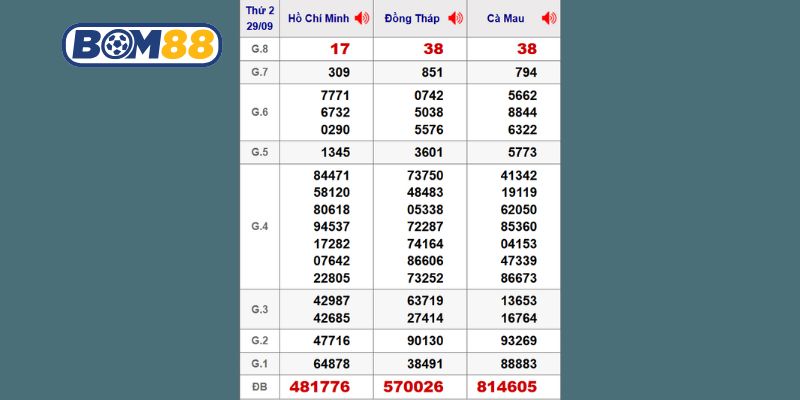Select the G.1 row label

point(260,364)
